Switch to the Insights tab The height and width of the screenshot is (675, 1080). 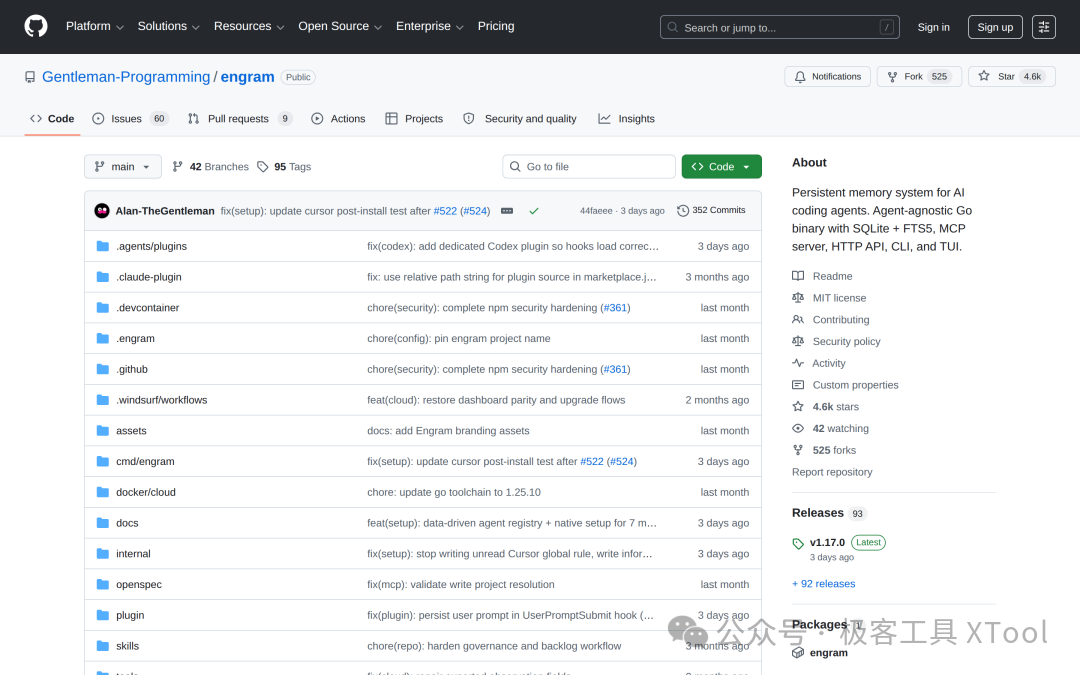pyautogui.click(x=626, y=118)
